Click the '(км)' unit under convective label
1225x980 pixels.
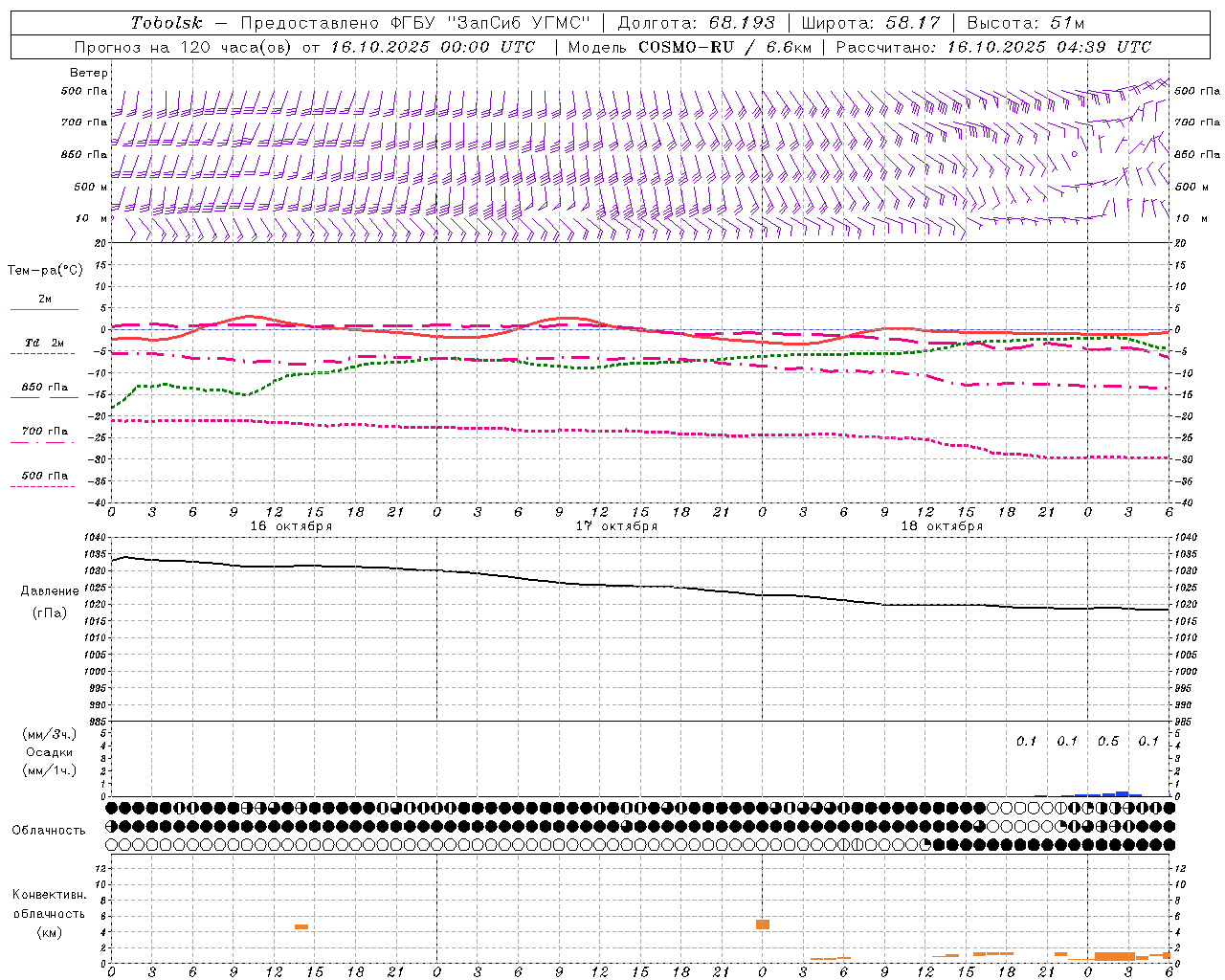click(x=50, y=932)
